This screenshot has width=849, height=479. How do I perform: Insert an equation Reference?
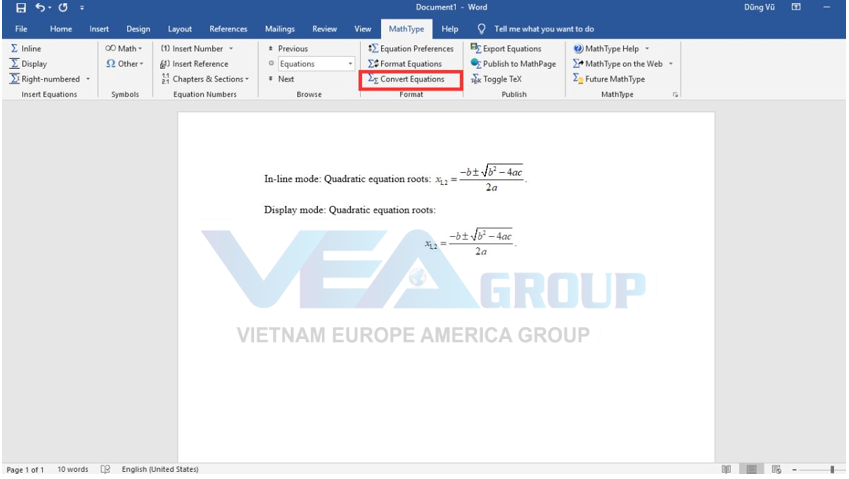(199, 64)
